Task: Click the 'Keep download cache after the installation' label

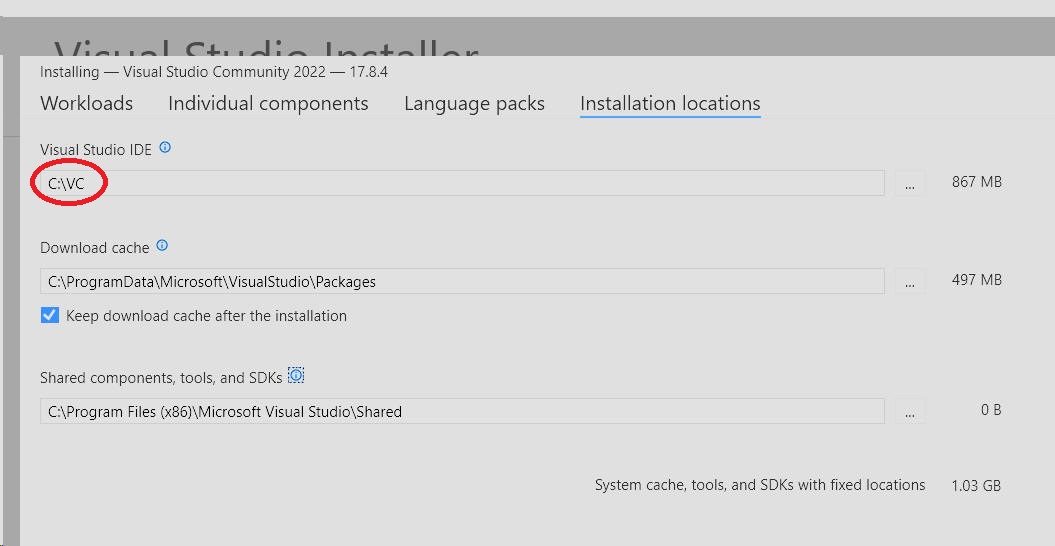Action: (207, 316)
